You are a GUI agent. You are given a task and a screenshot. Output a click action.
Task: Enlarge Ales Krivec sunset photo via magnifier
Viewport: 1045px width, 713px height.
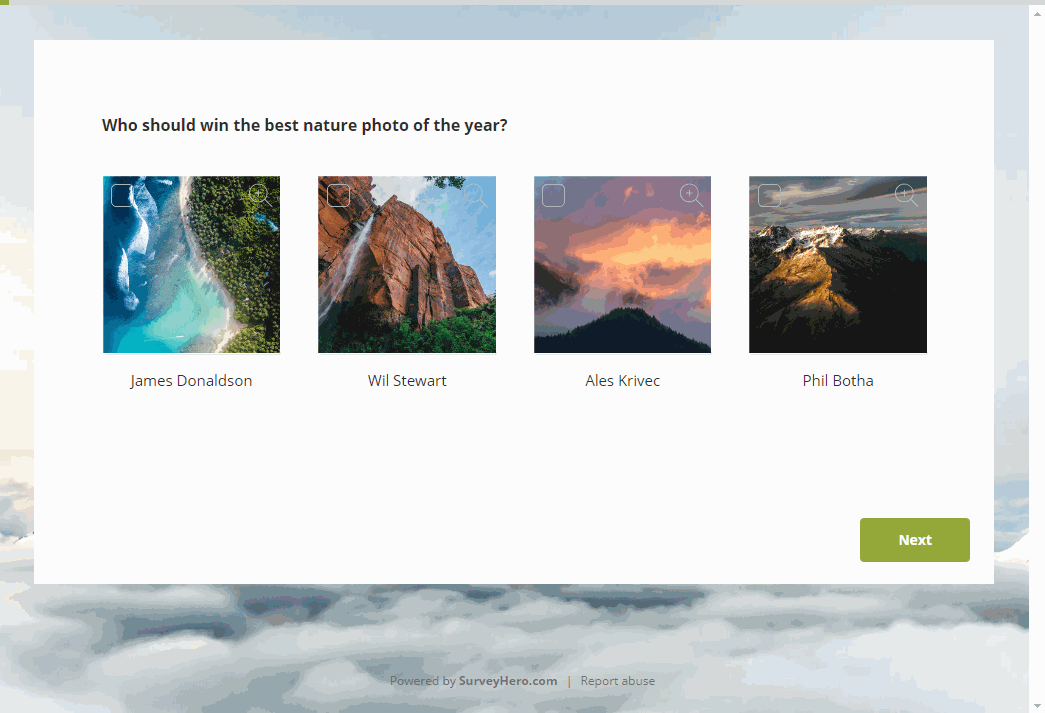coord(691,196)
